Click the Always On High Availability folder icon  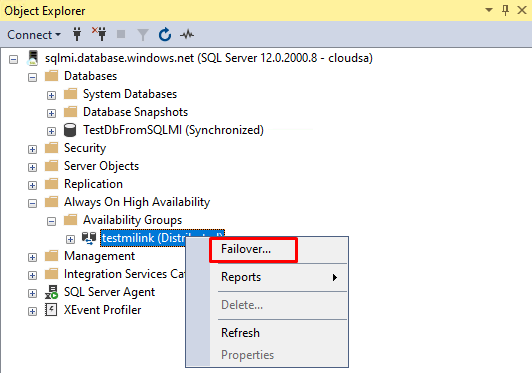(x=52, y=202)
